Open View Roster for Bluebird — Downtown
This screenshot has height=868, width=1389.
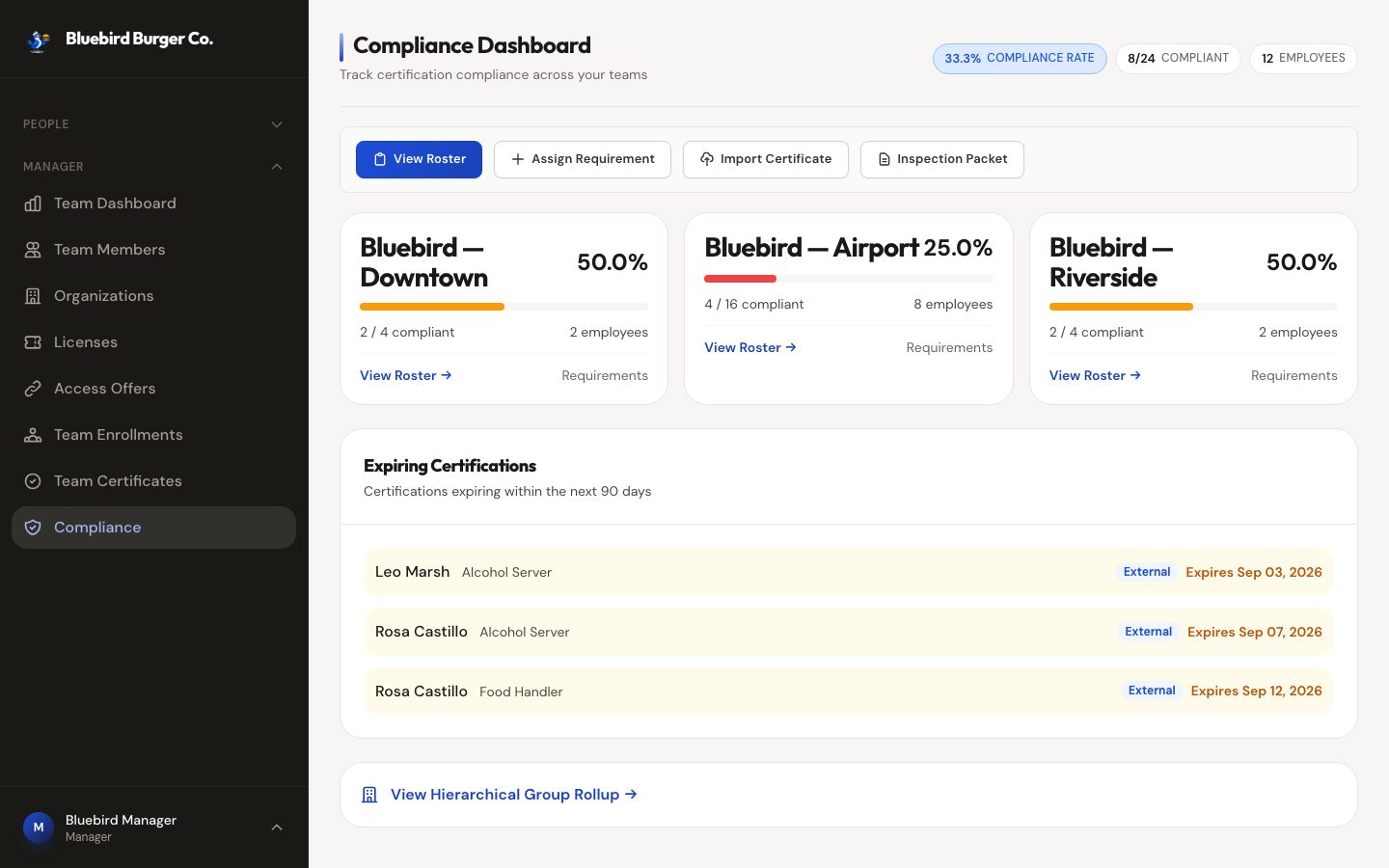(x=406, y=375)
